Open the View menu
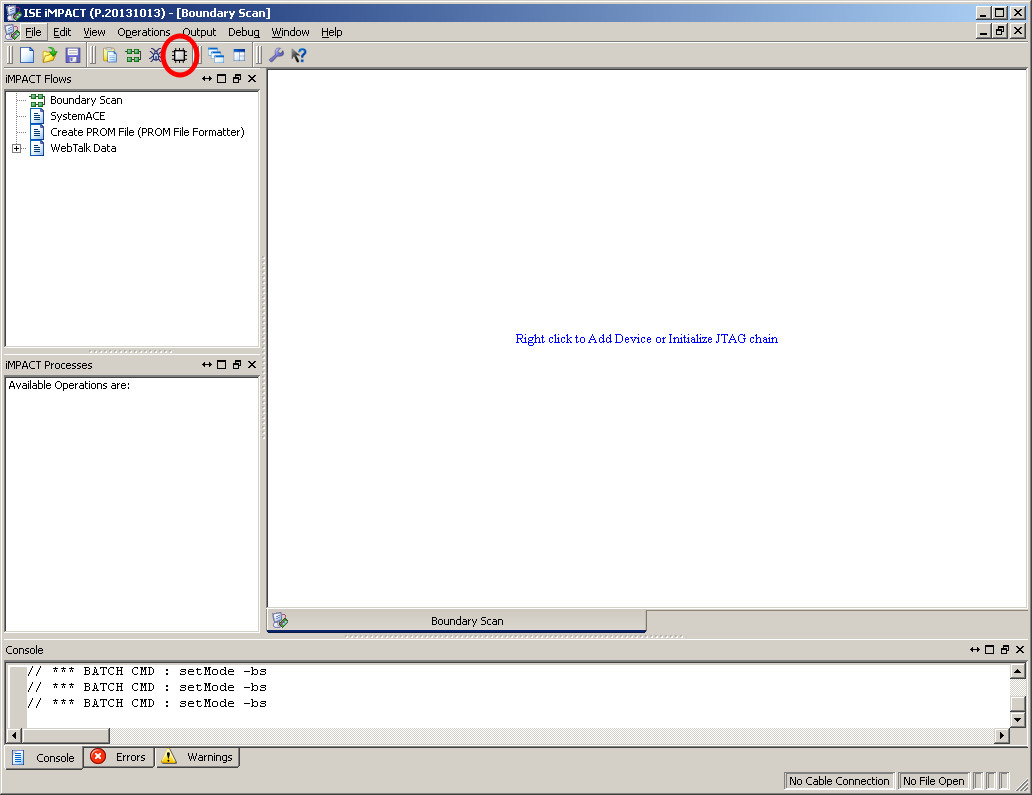1032x795 pixels. click(x=94, y=32)
